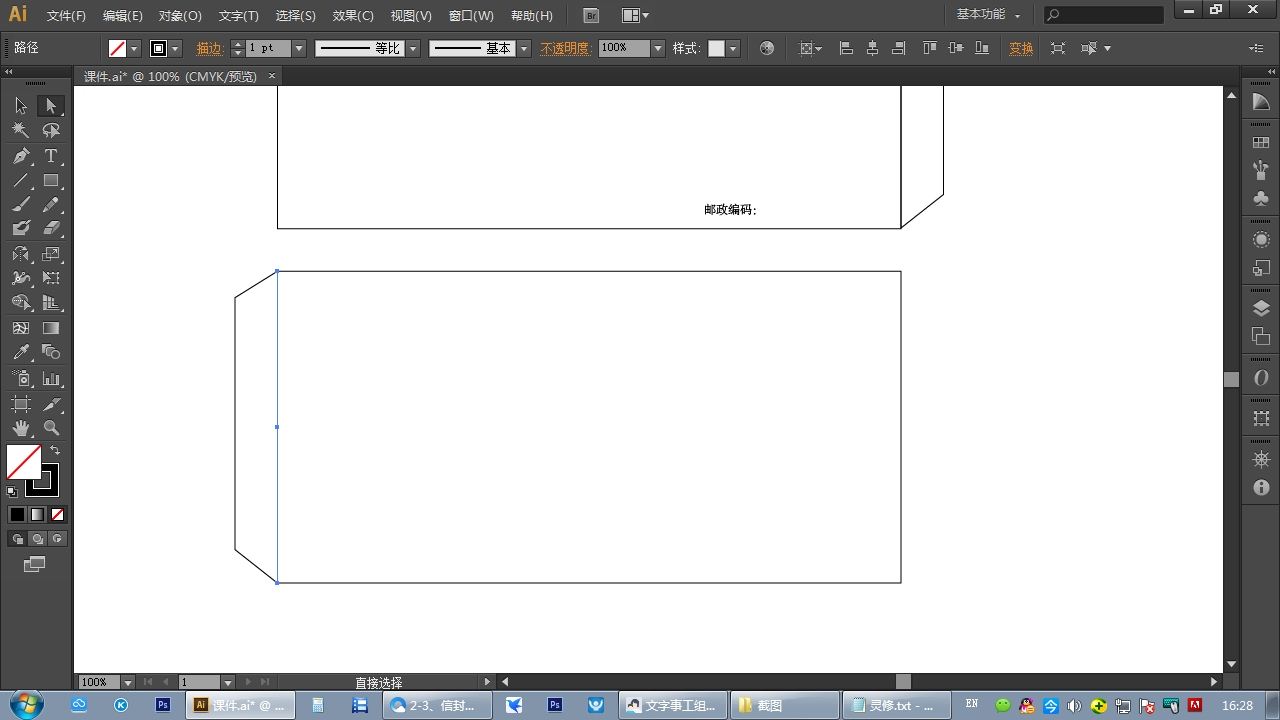Select the Rectangle tool
The width and height of the screenshot is (1280, 720).
(51, 181)
